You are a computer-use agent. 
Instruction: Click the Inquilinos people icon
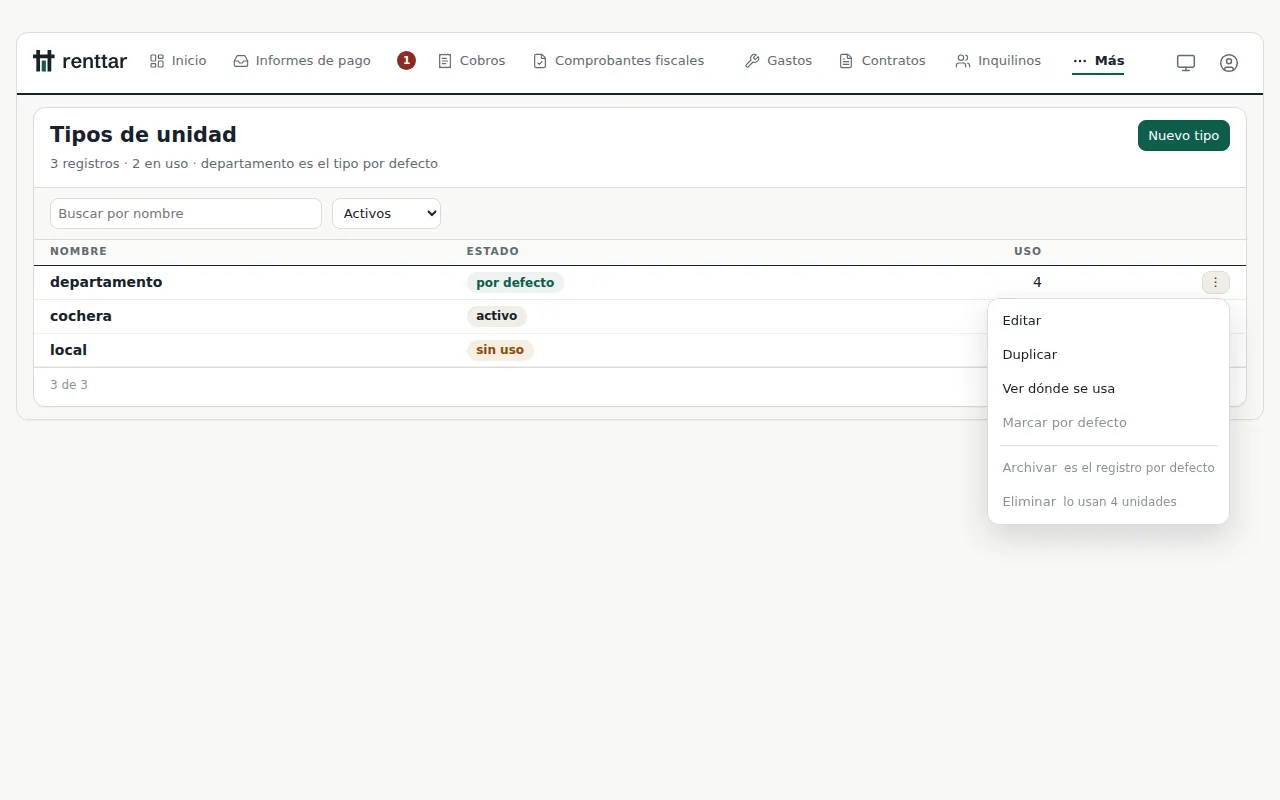point(963,61)
